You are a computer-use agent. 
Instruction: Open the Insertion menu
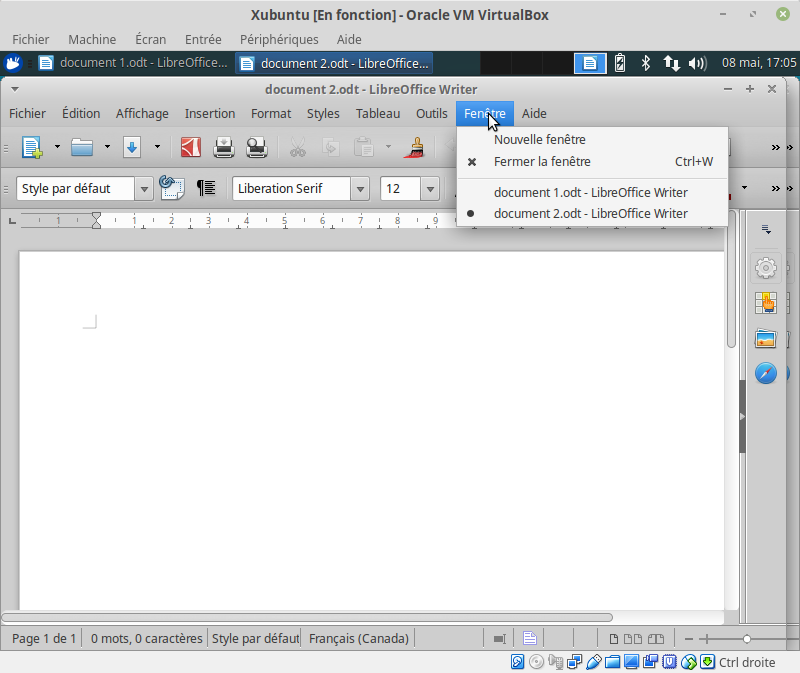(x=210, y=113)
